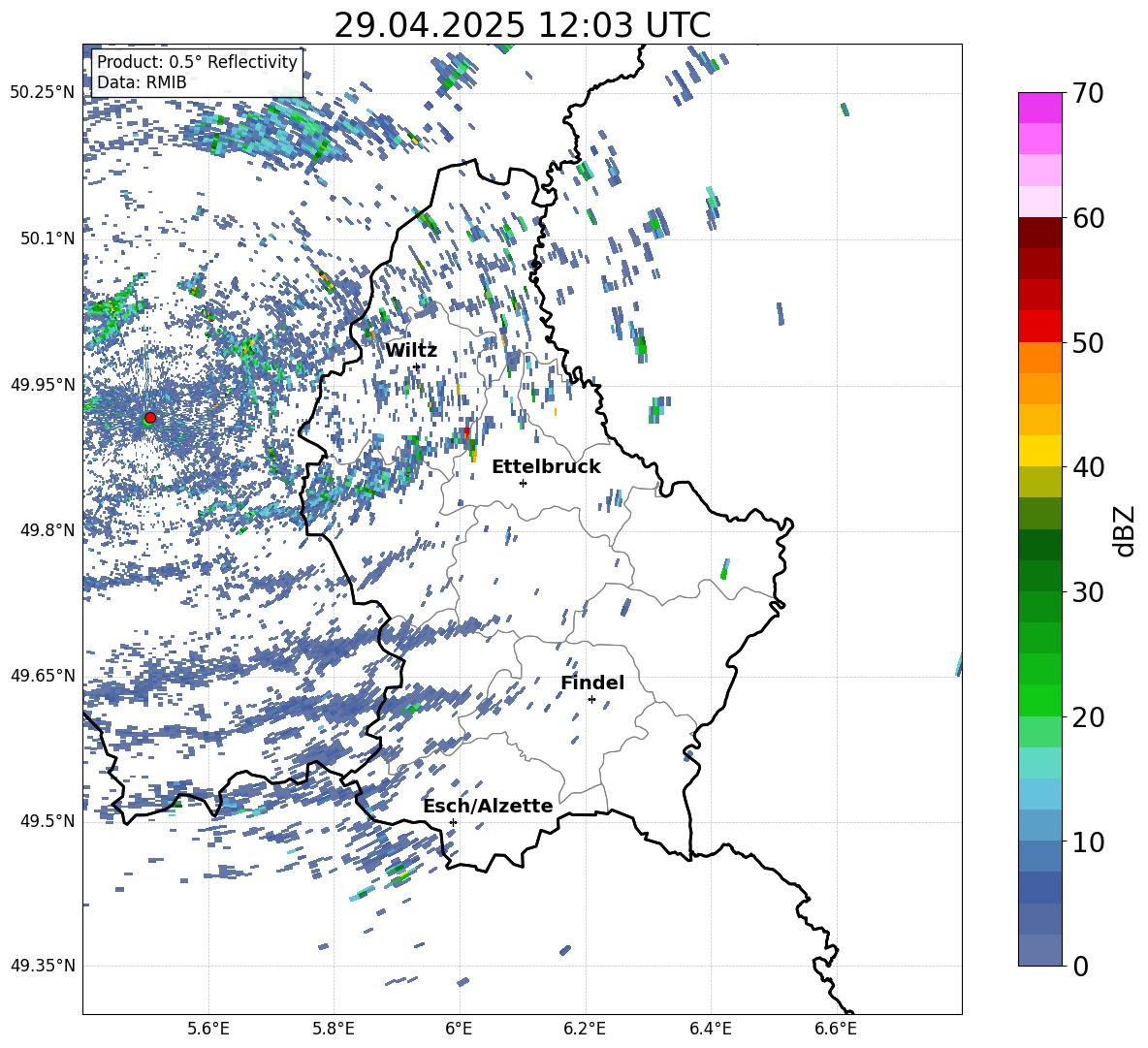
Task: Click the 5.8°E longitude label
Action: click(334, 1029)
